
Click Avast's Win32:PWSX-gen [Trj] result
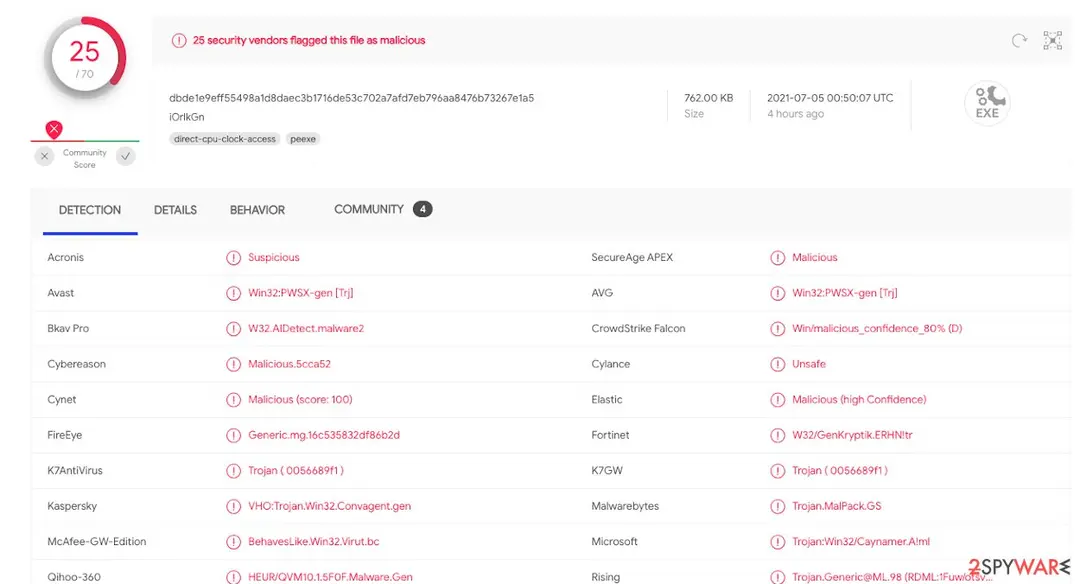(x=300, y=293)
